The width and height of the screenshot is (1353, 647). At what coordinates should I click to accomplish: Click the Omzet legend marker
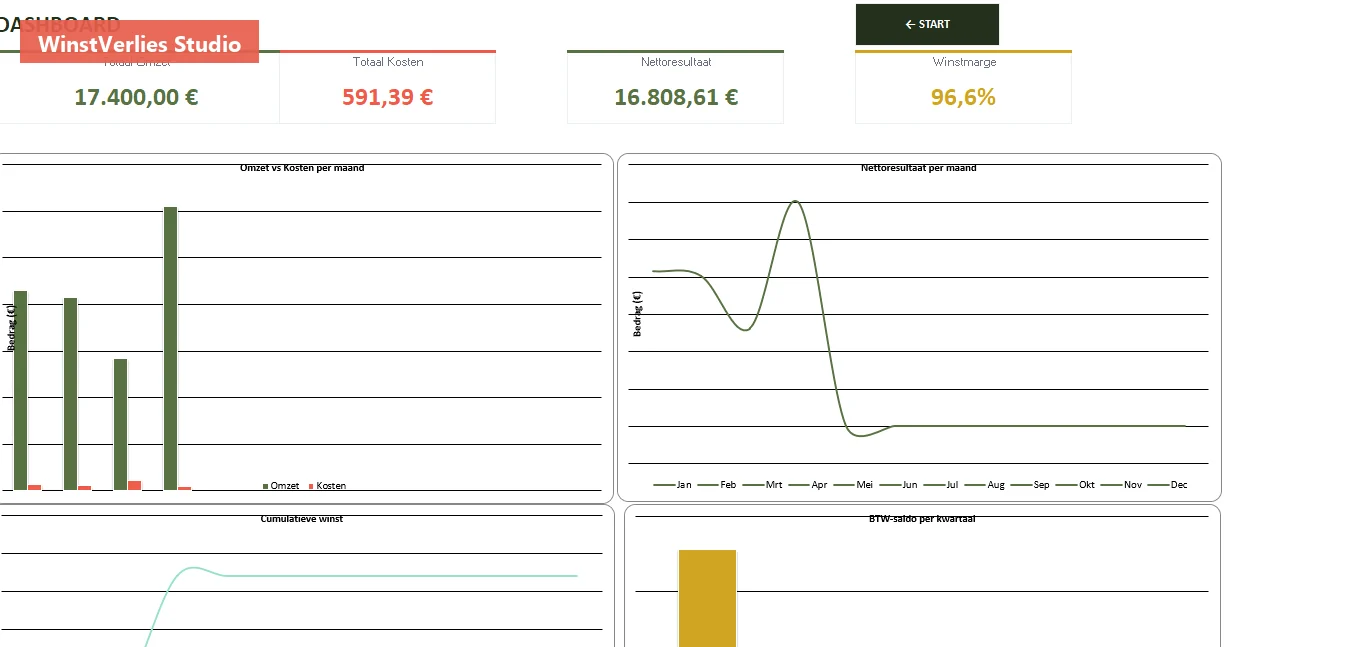[266, 486]
